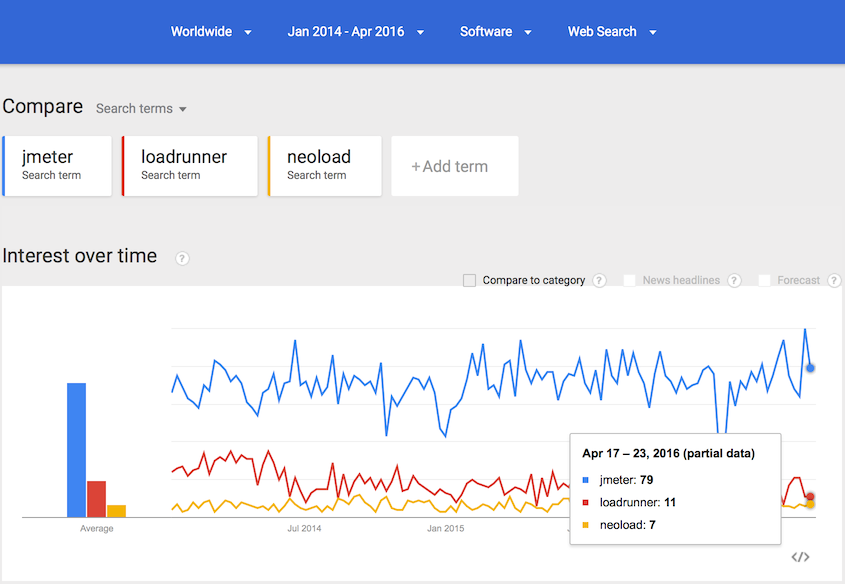Click the jmeter: 79 tooltip value
845x584 pixels.
626,480
